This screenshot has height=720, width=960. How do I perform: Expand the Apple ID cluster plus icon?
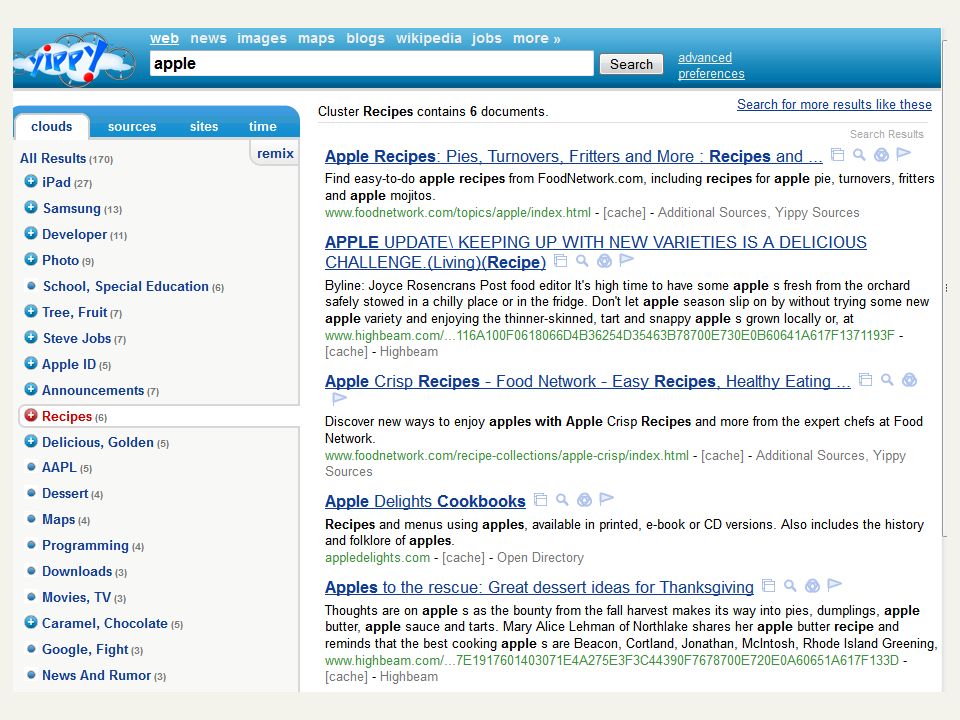(x=31, y=363)
